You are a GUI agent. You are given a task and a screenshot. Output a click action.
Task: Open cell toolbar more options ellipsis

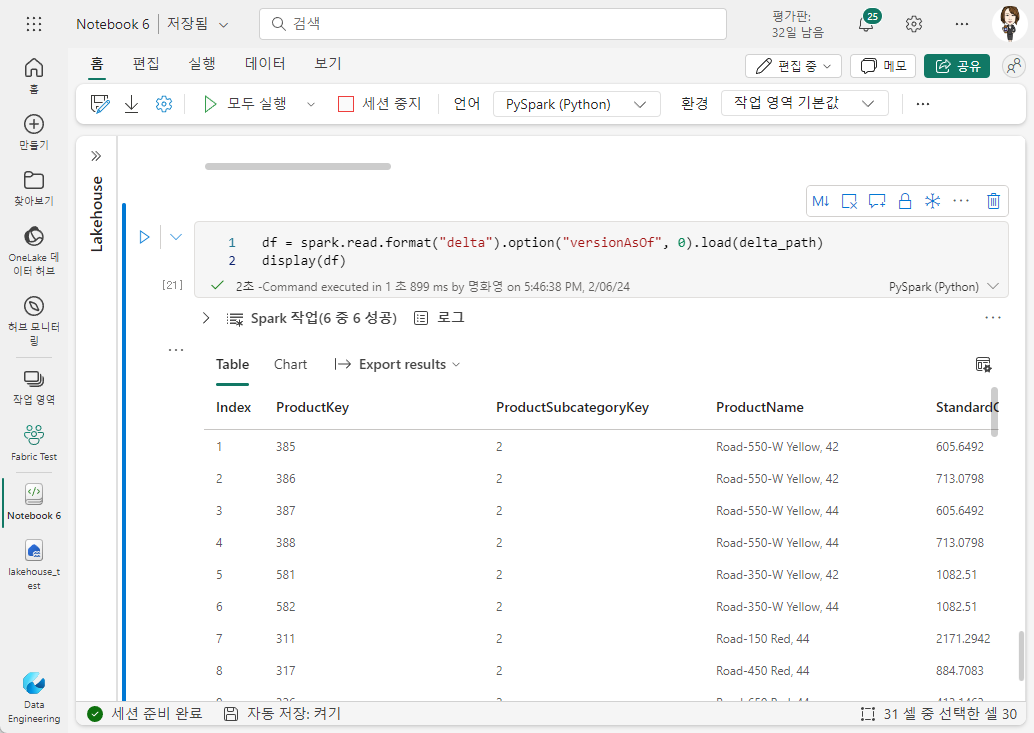(961, 201)
